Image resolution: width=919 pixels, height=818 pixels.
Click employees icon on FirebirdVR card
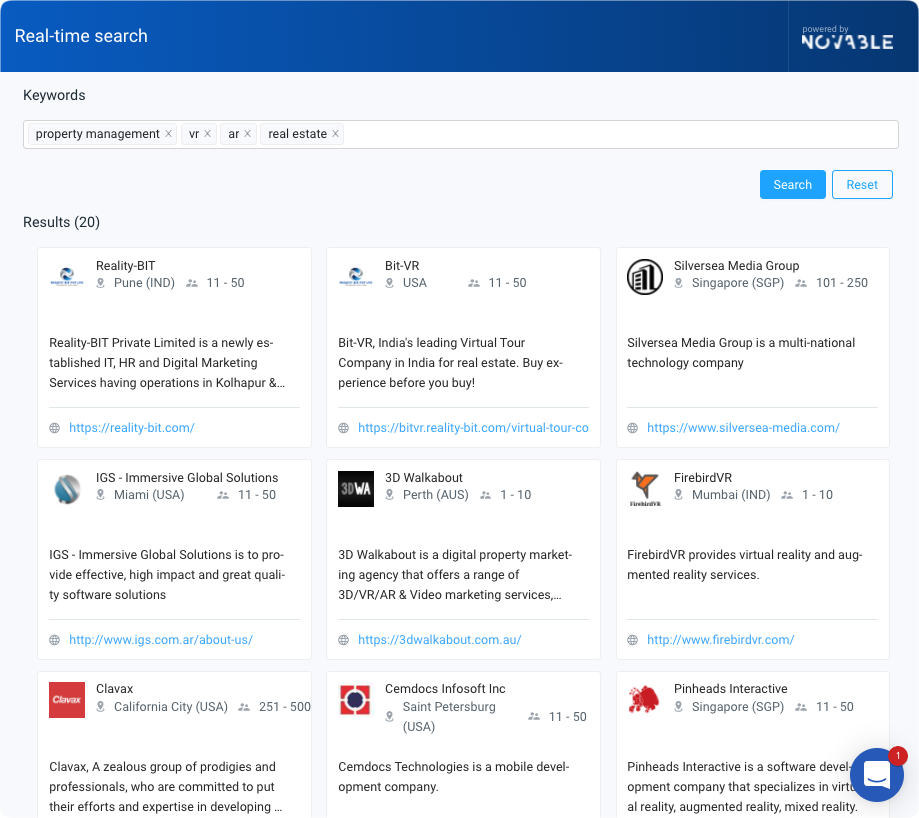pyautogui.click(x=787, y=495)
